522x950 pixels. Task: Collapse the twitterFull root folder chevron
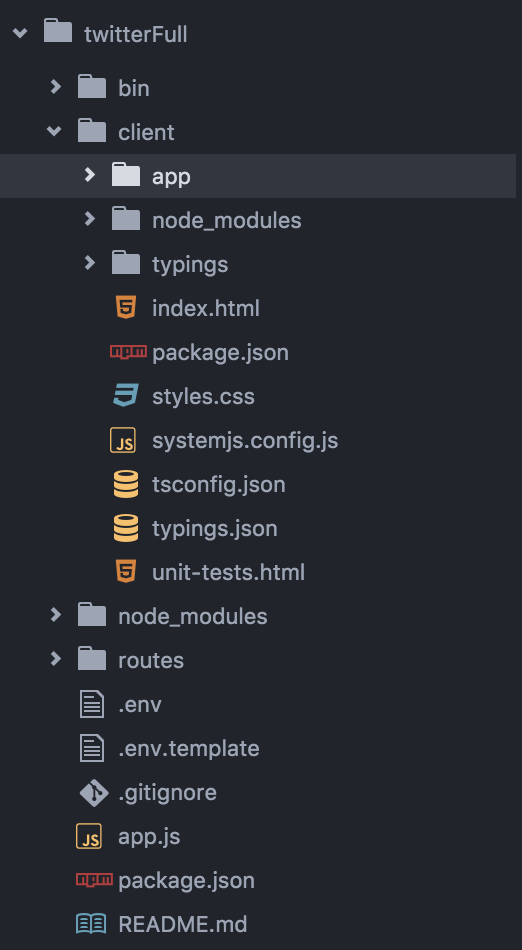(20, 33)
